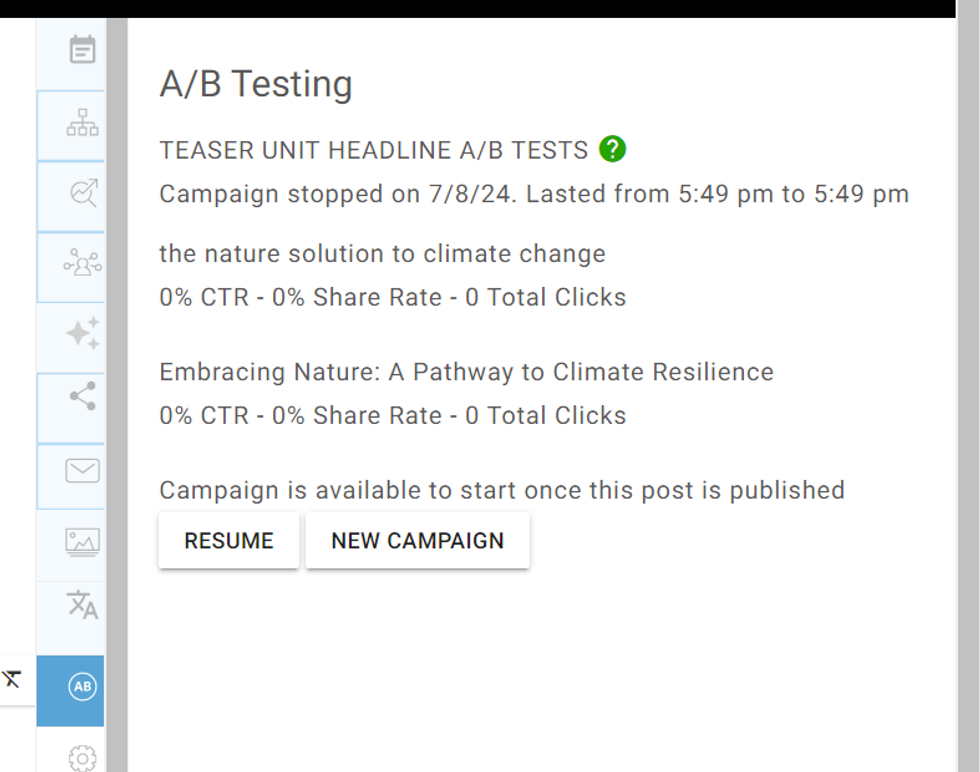Select the image media sidebar icon
980x772 pixels.
[82, 541]
